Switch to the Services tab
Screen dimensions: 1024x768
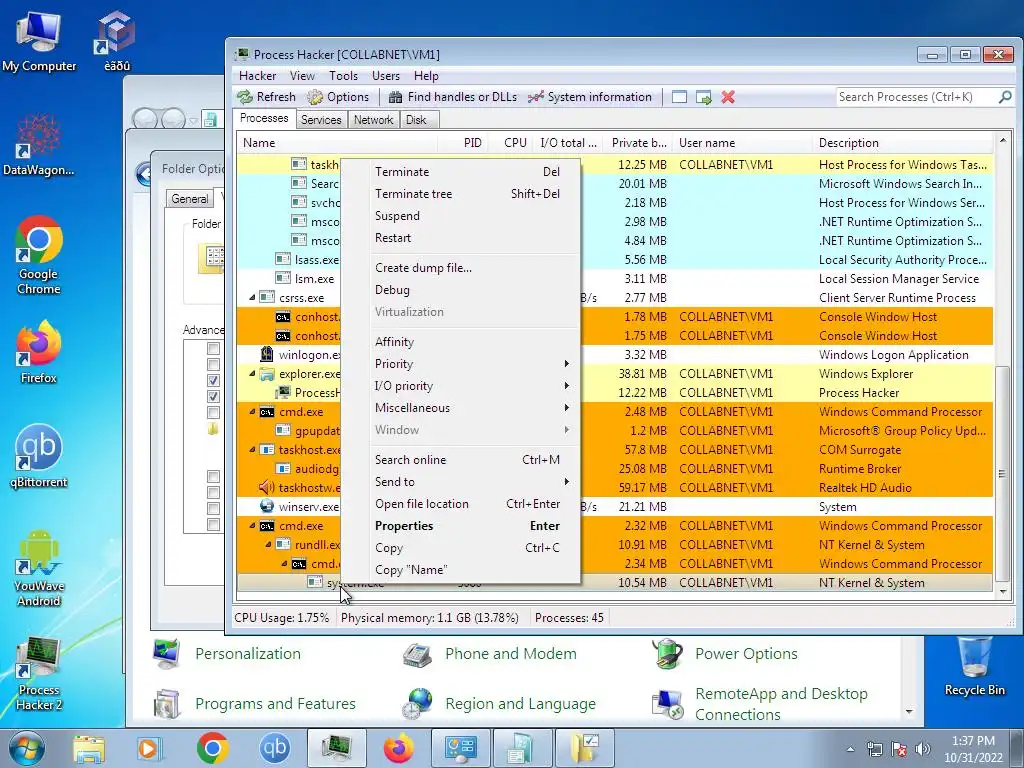click(321, 120)
